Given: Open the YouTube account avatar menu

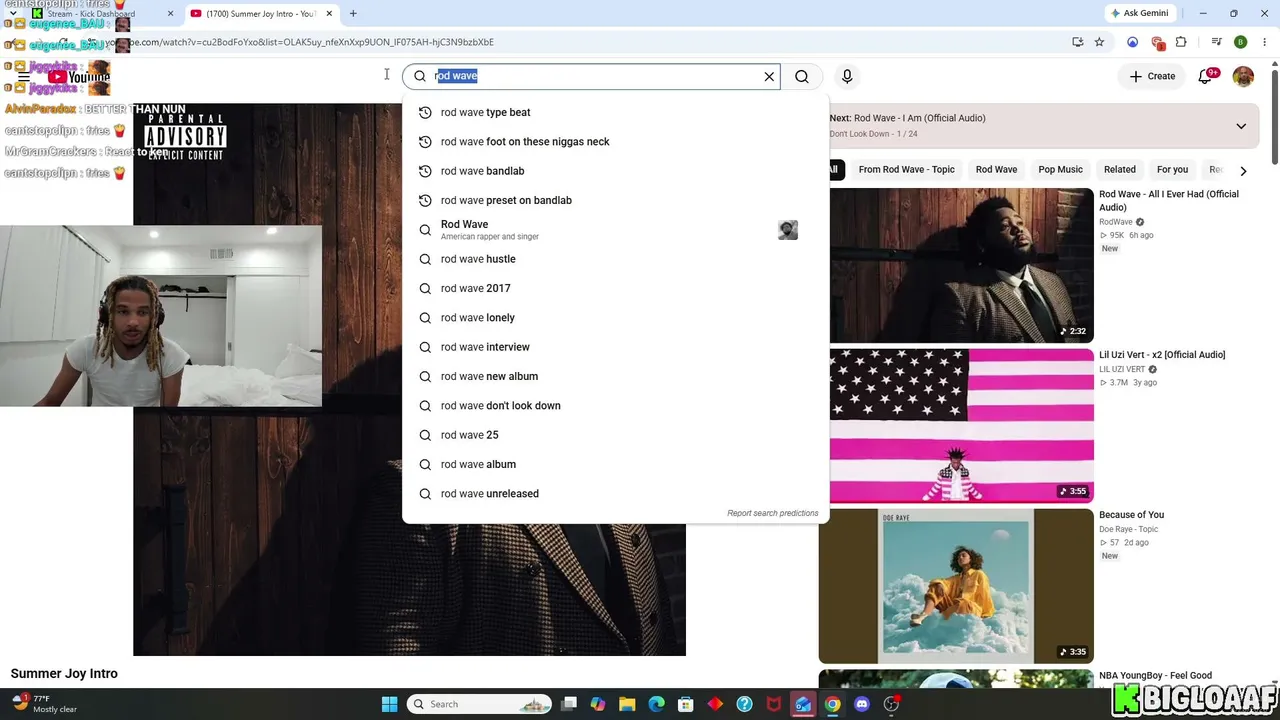Looking at the screenshot, I should (1243, 76).
